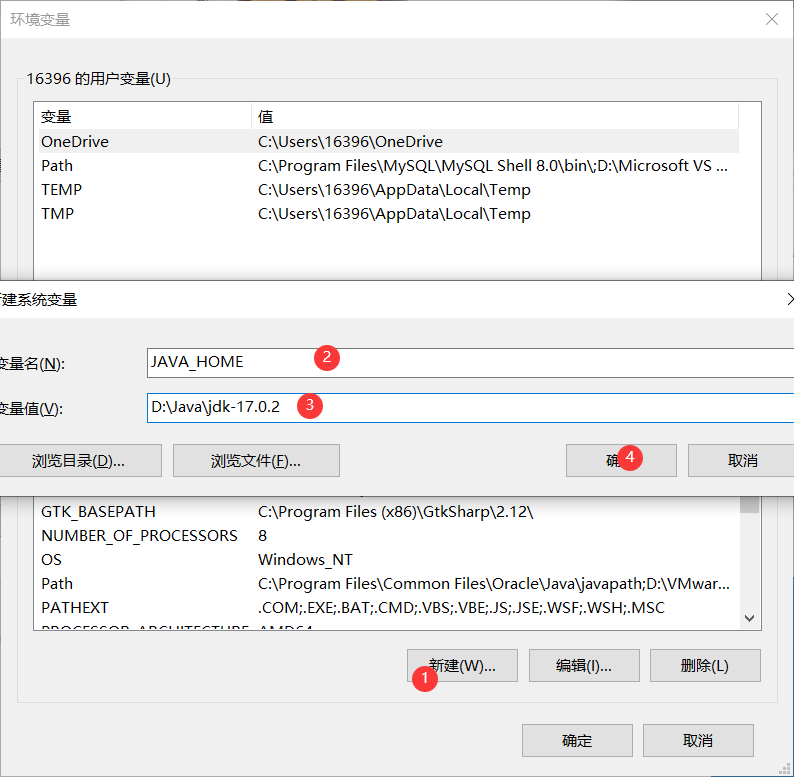The height and width of the screenshot is (777, 794).
Task: Click 取消 in the new system variable dialog
Action: [741, 460]
